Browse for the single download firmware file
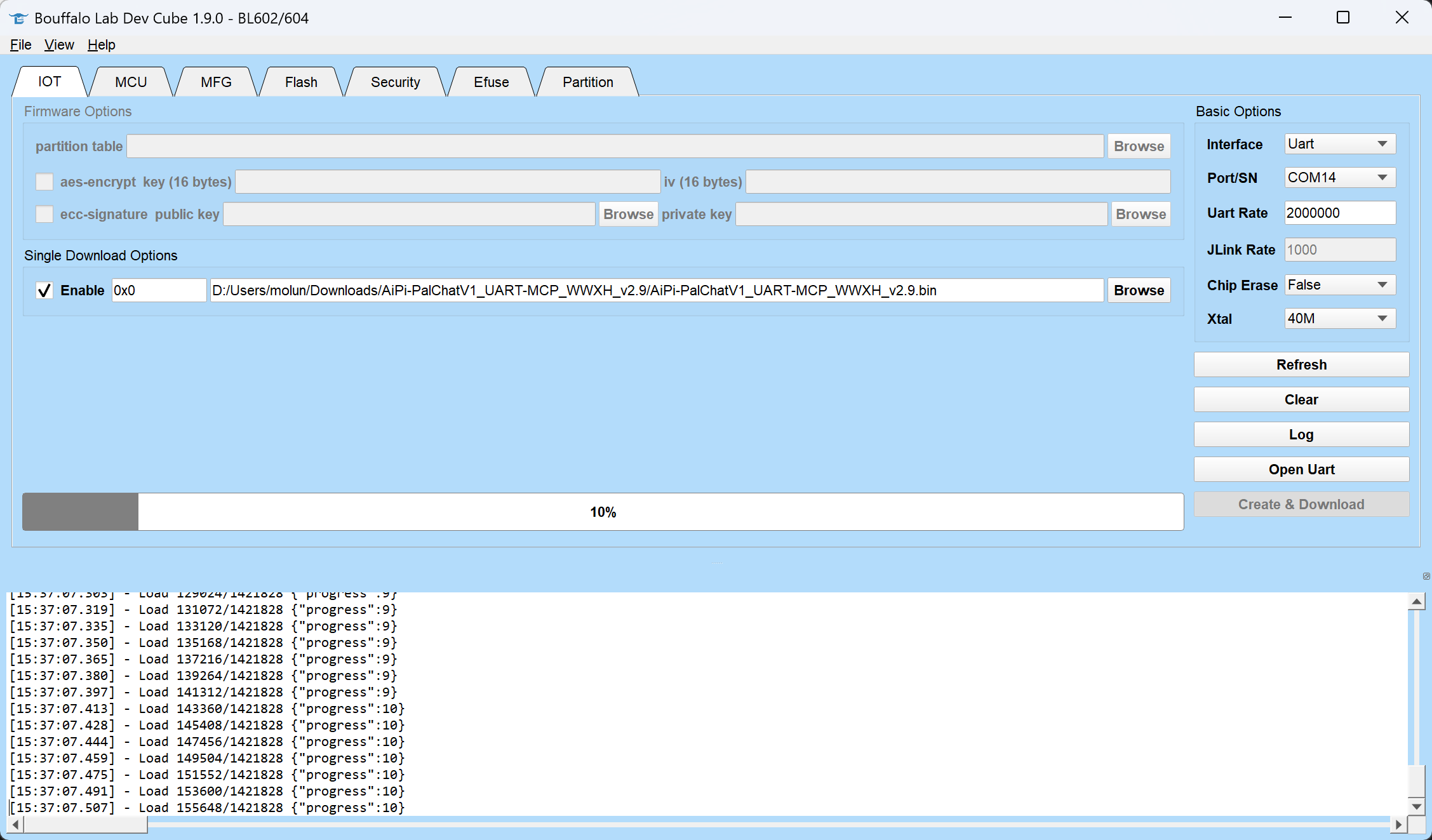This screenshot has height=840, width=1432. click(1139, 290)
